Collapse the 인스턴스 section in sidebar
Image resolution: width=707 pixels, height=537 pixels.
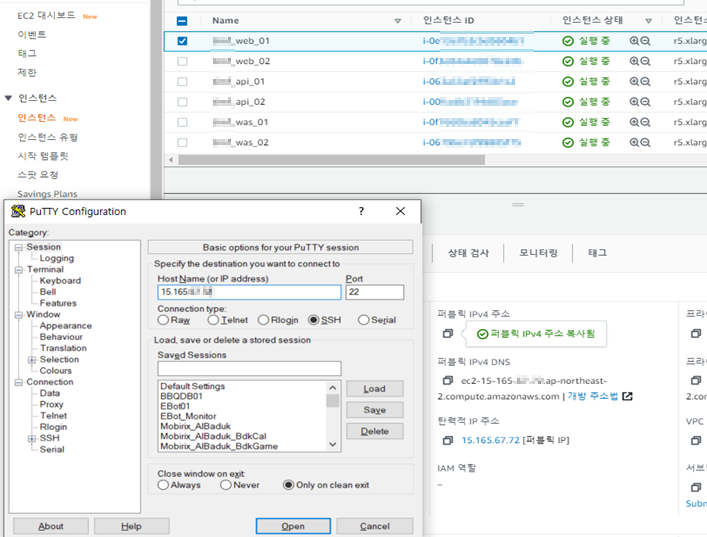point(9,98)
